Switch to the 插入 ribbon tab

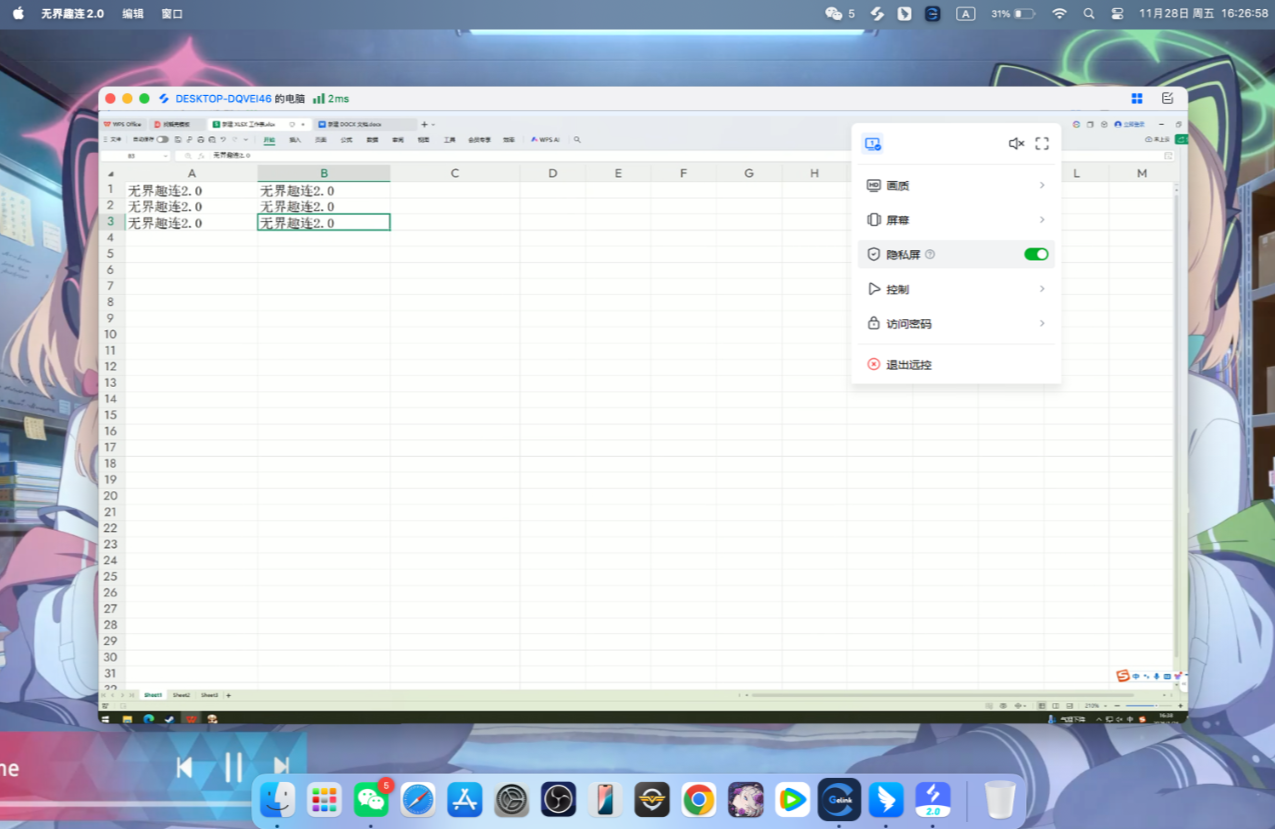[x=294, y=140]
